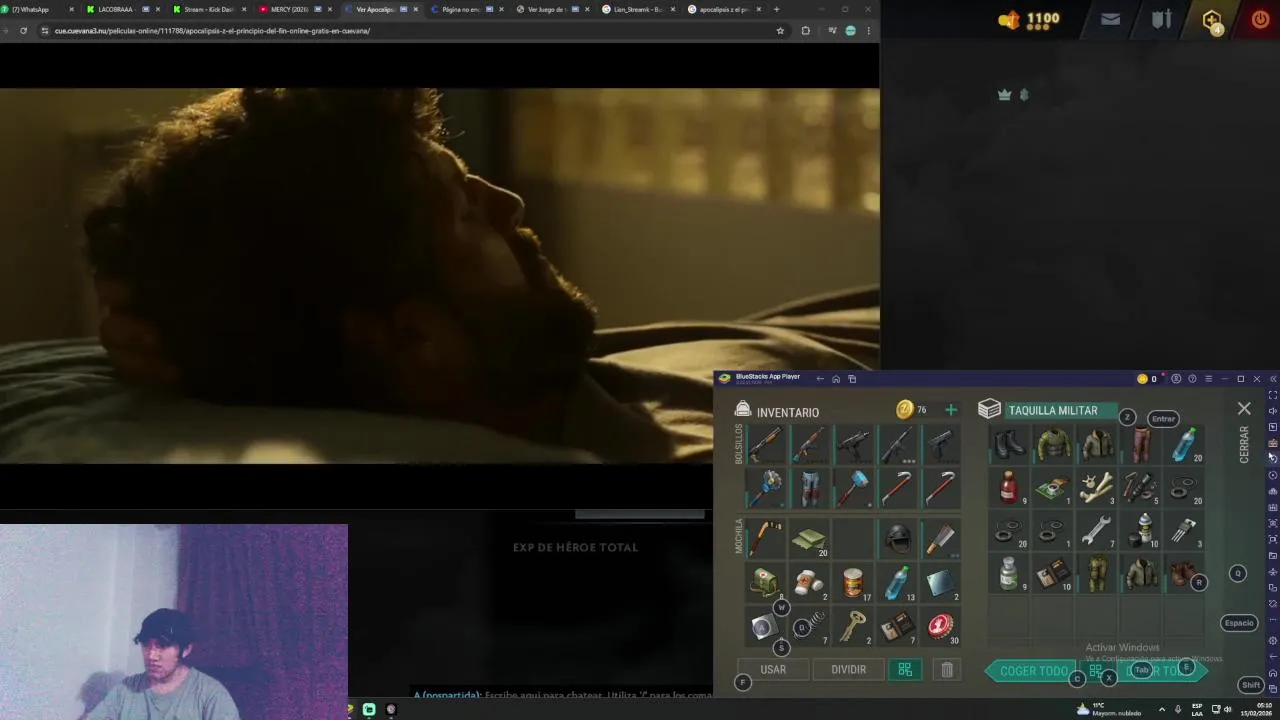
Task: Select the spray can with count 10
Action: [x=1140, y=531]
